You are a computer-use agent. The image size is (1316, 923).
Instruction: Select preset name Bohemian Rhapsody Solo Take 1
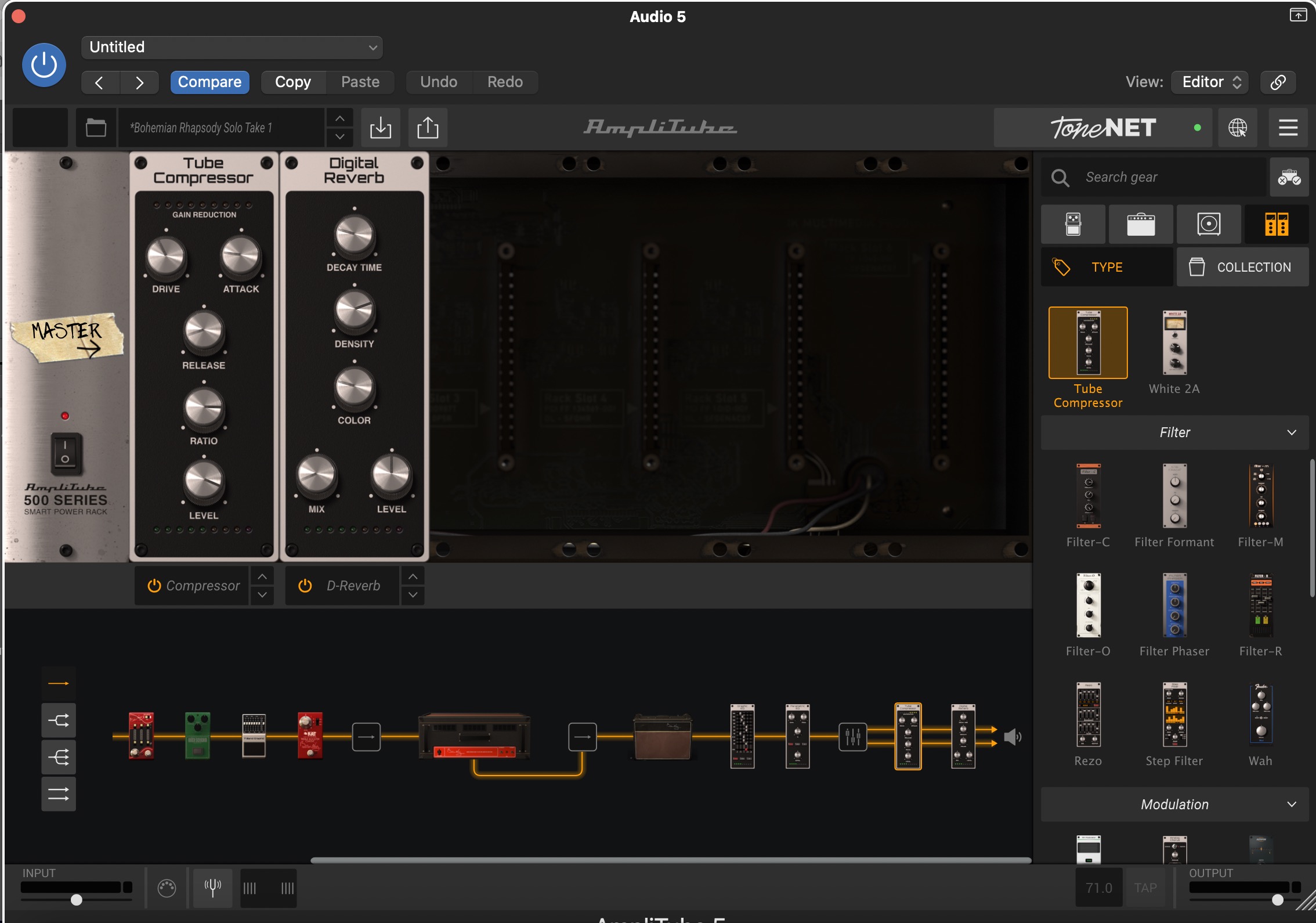point(220,128)
